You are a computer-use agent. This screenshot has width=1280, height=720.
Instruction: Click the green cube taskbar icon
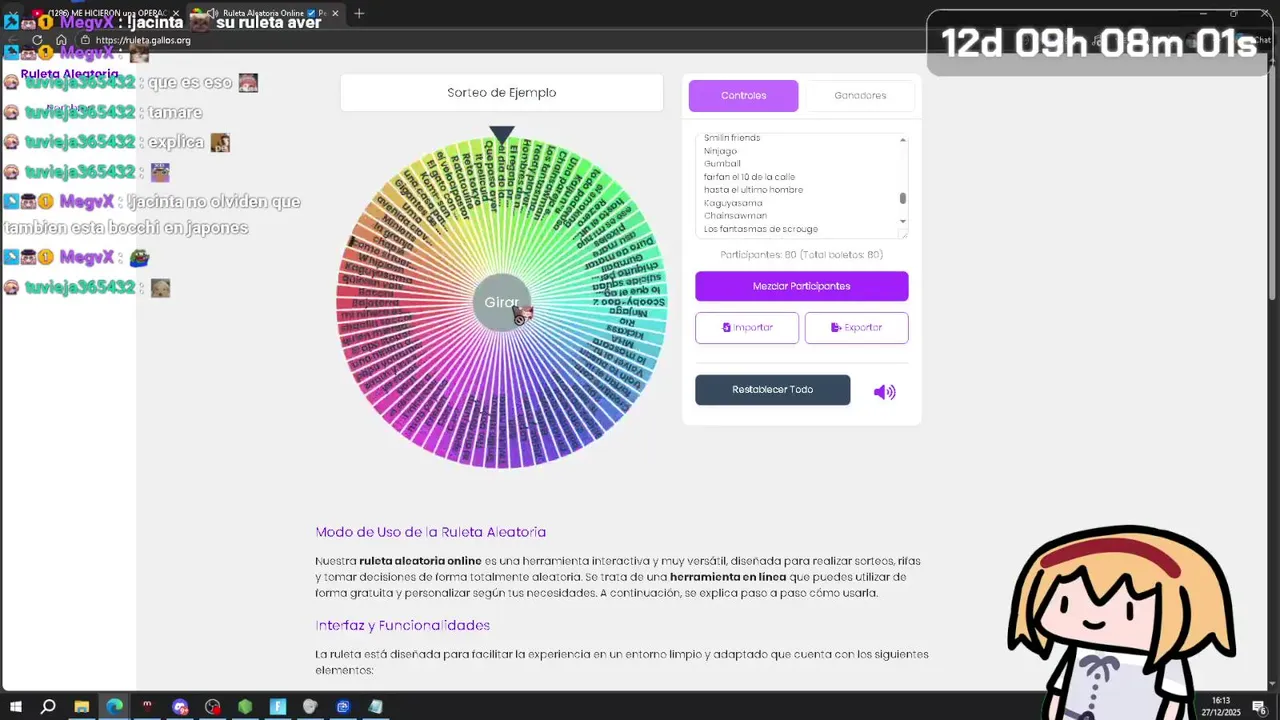pos(245,707)
